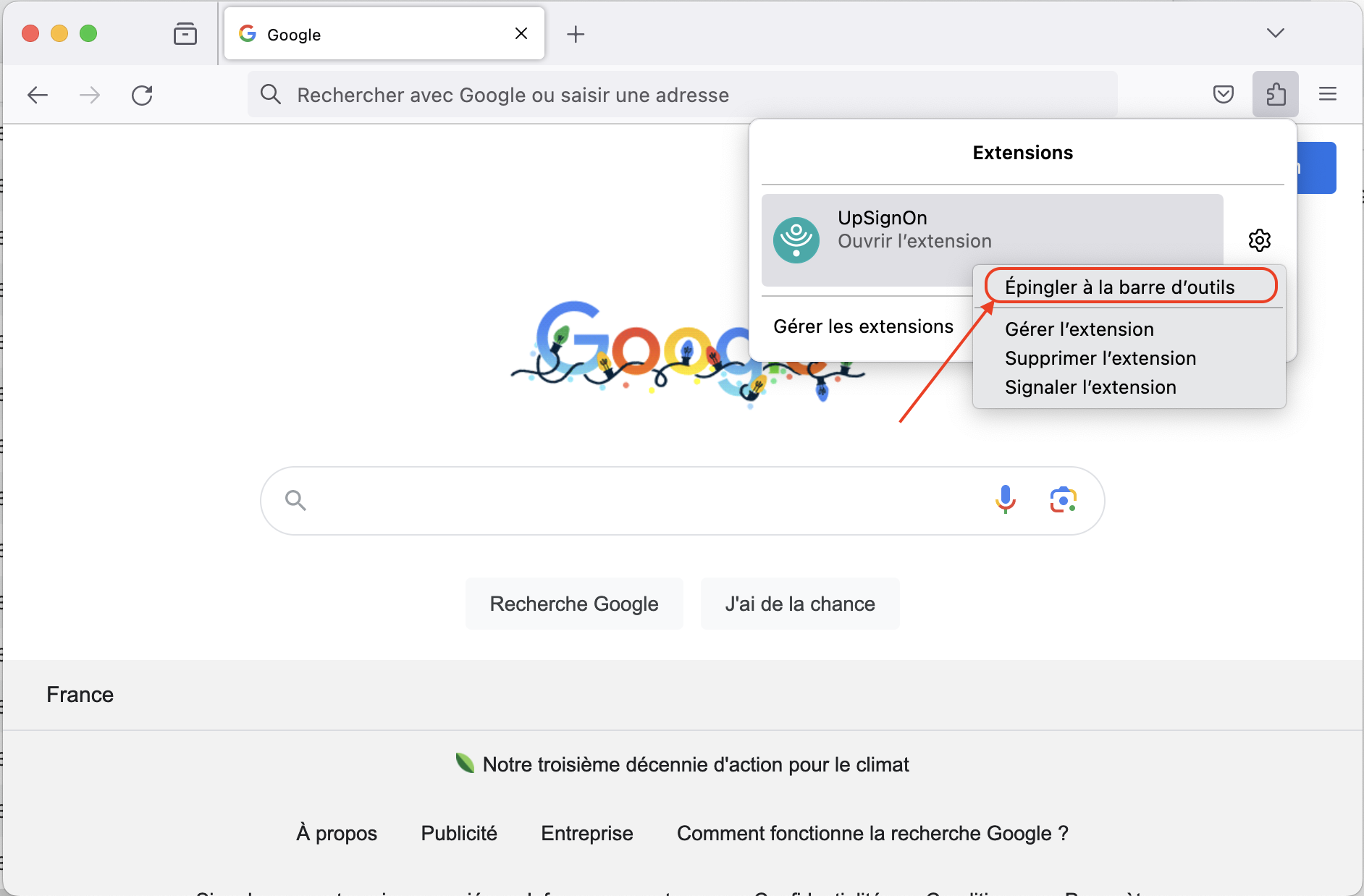Focus the Firefox address bar field
1364x896 pixels.
coord(681,95)
